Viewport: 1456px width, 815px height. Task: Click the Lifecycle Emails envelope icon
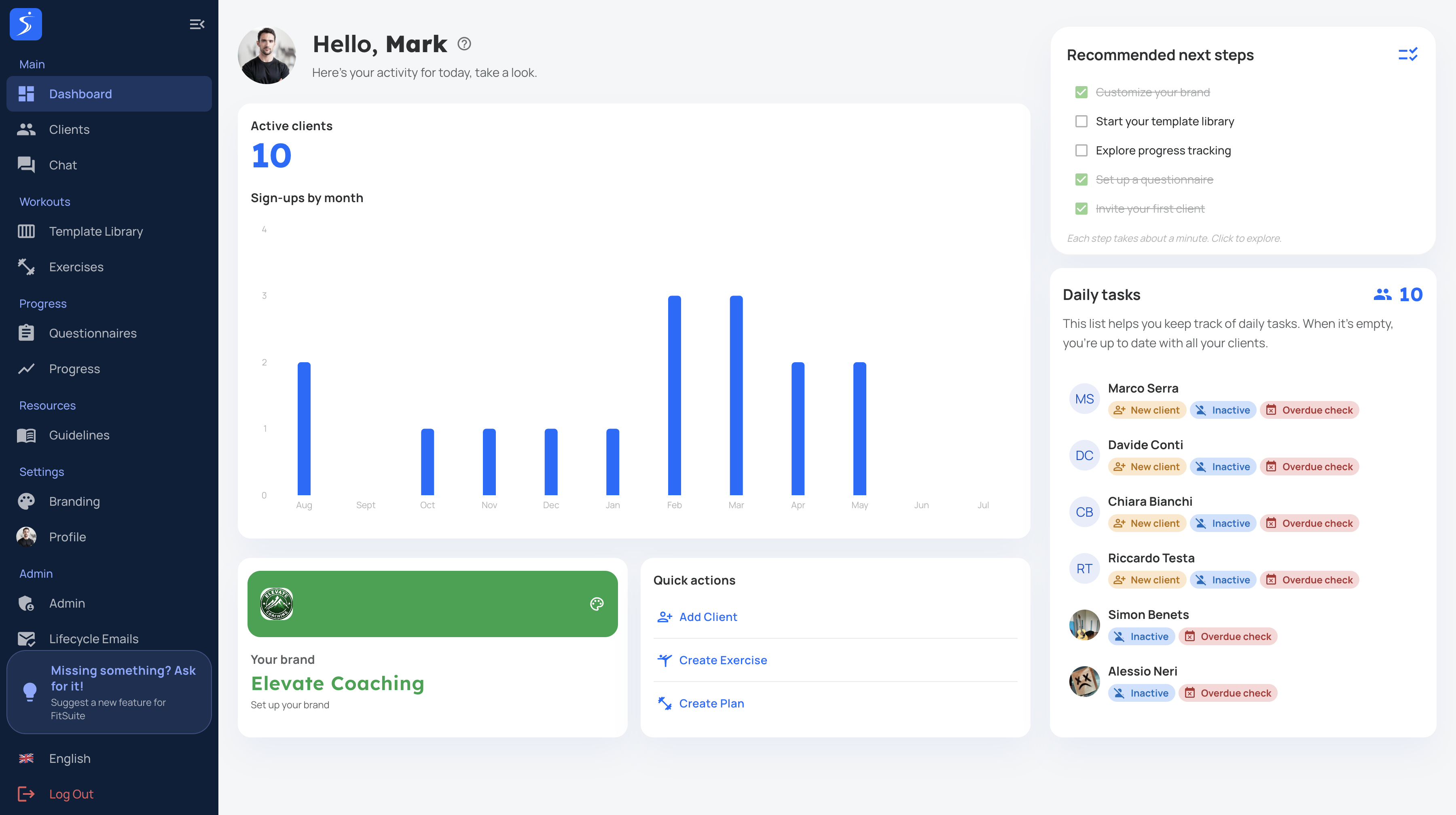26,639
